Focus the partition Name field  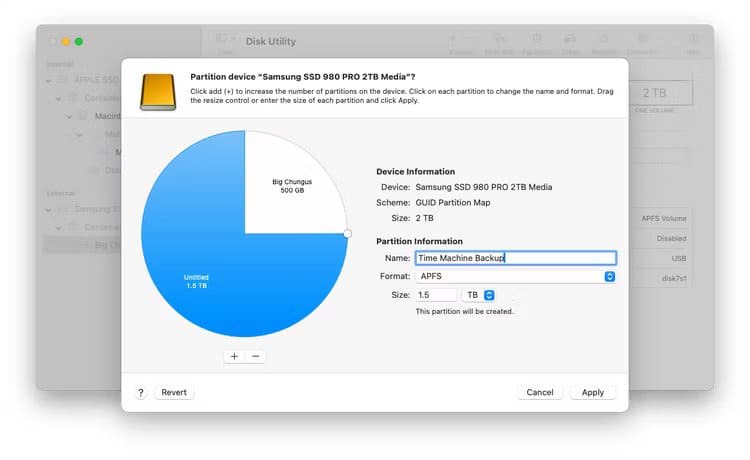pyautogui.click(x=516, y=258)
